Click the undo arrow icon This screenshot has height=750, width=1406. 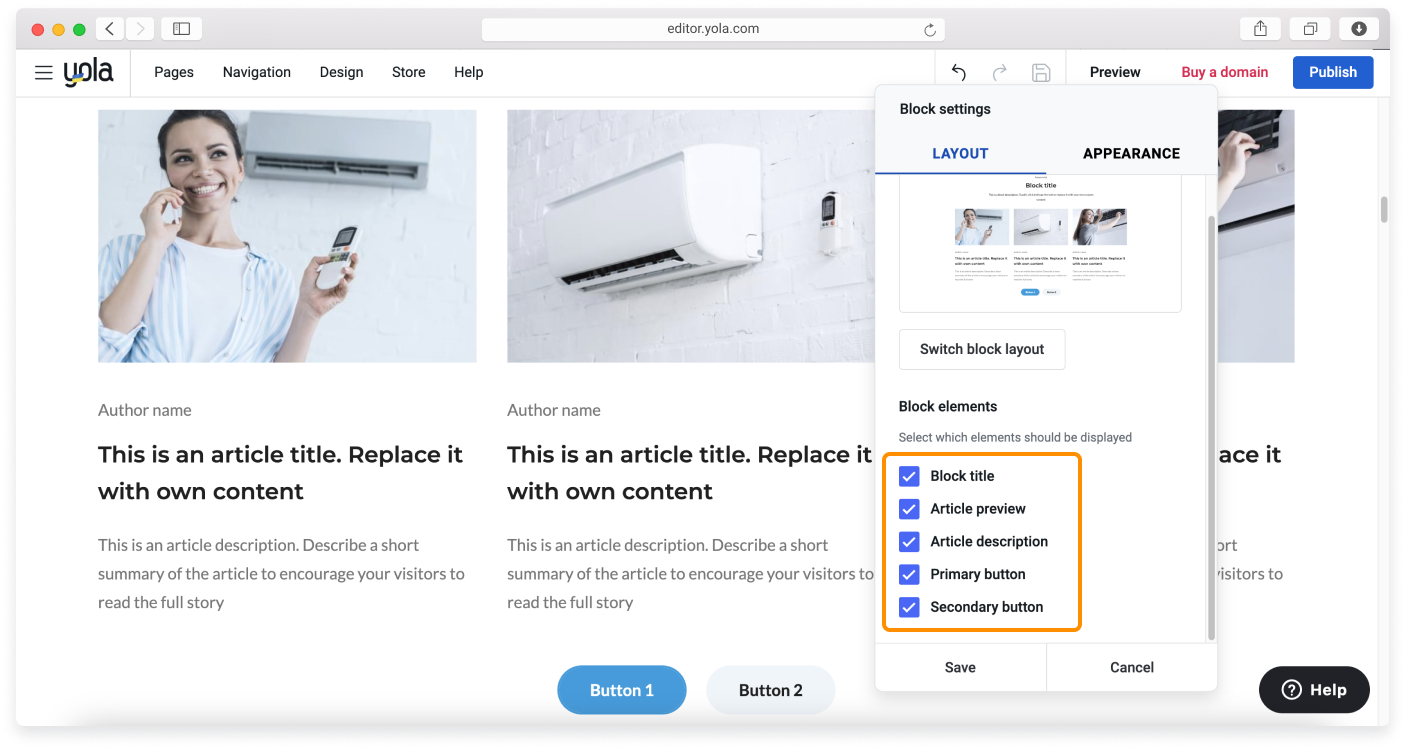958,72
